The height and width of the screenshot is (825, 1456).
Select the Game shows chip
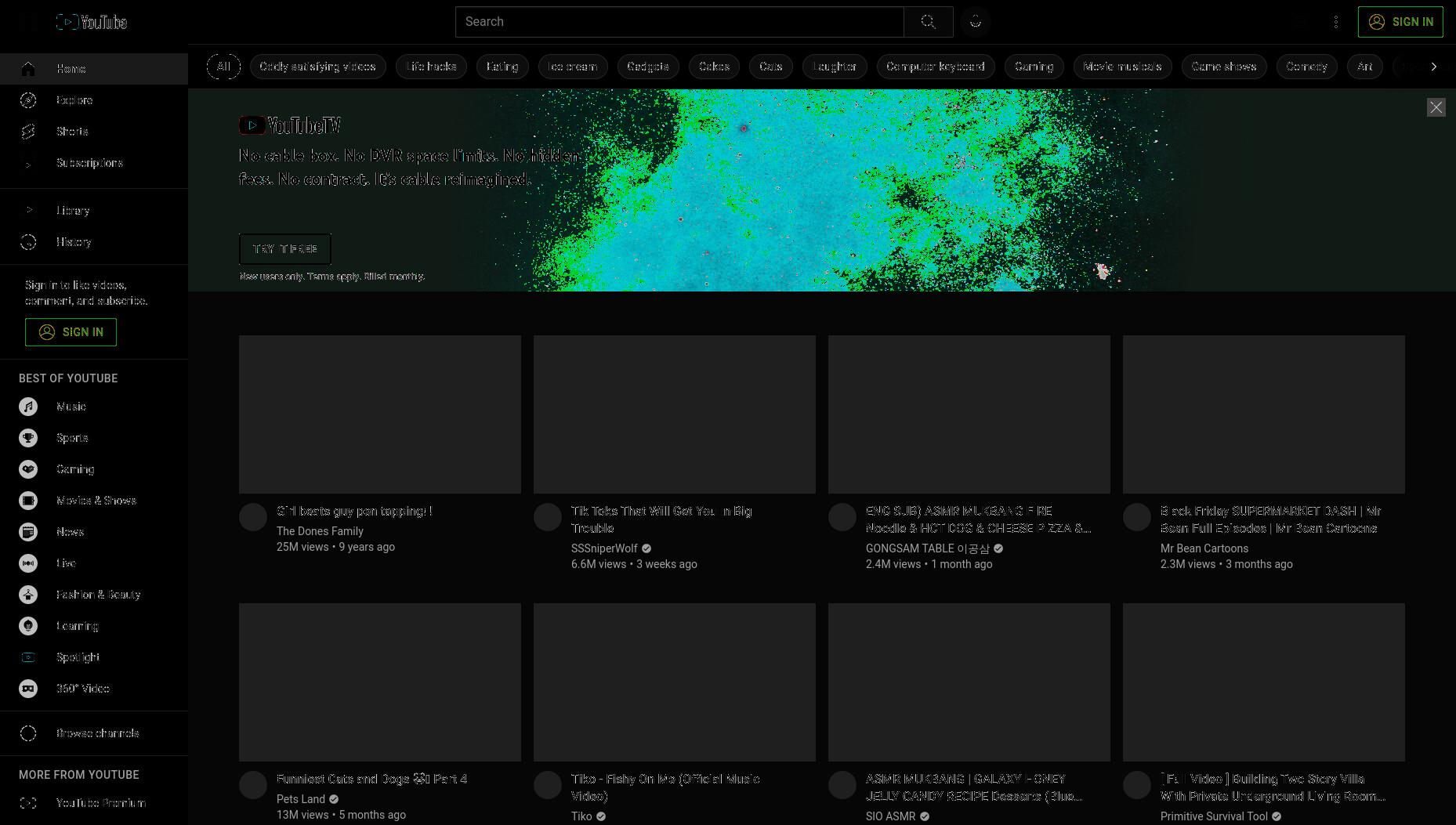(x=1224, y=67)
